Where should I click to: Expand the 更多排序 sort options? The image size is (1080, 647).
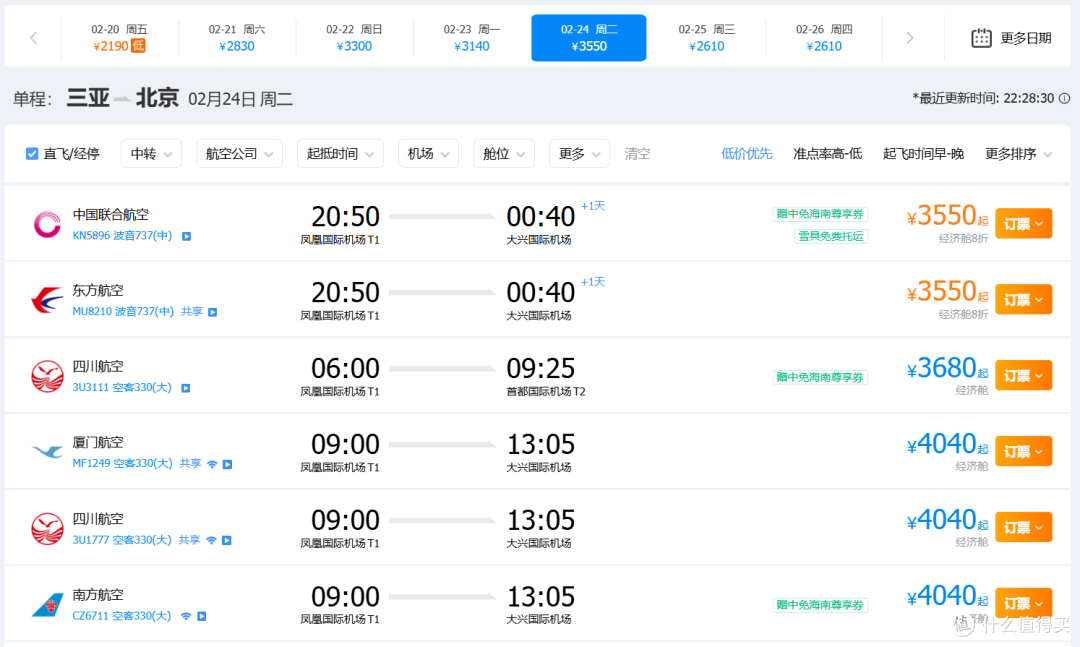1018,154
